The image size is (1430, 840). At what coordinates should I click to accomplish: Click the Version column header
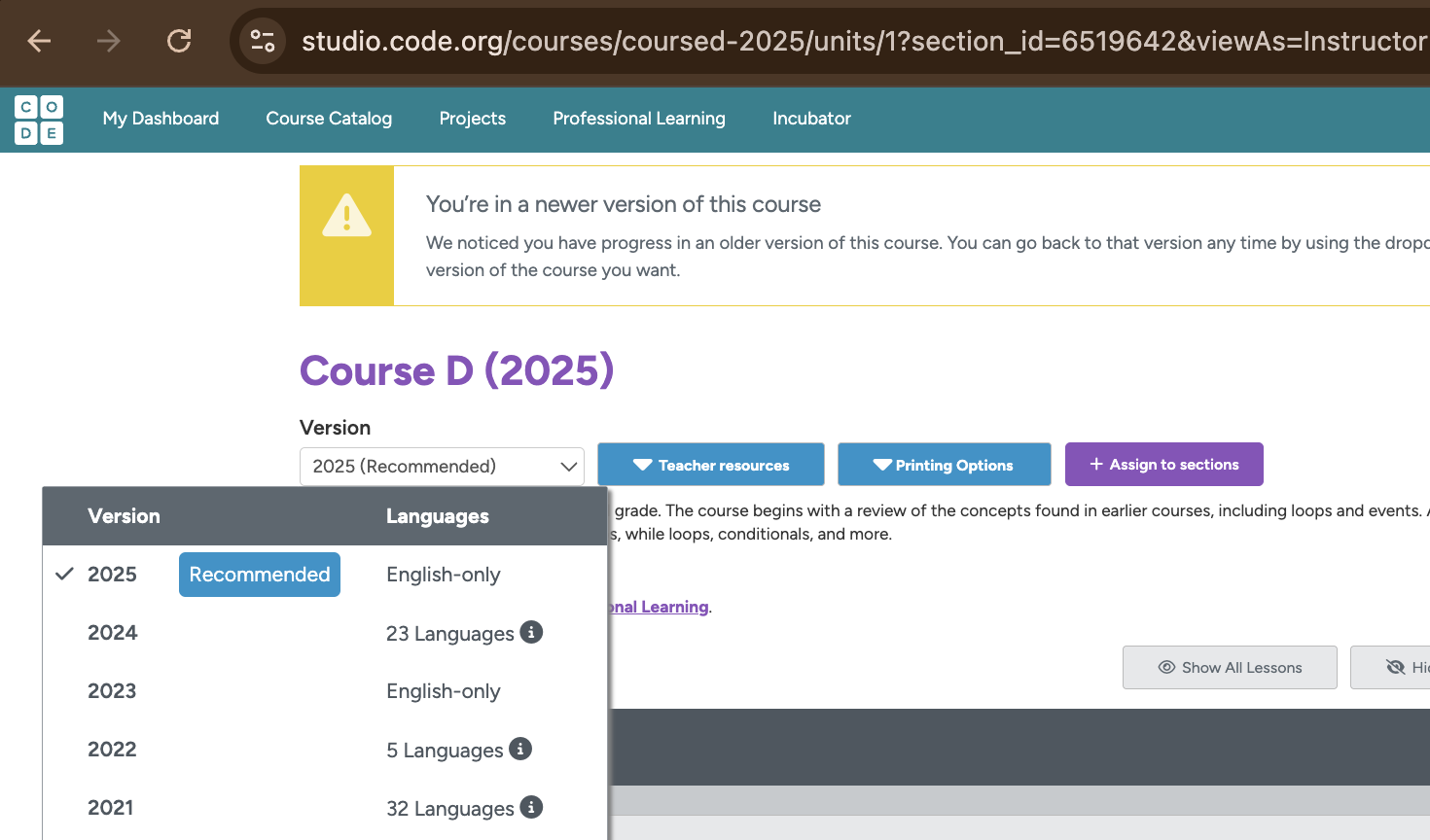point(124,516)
